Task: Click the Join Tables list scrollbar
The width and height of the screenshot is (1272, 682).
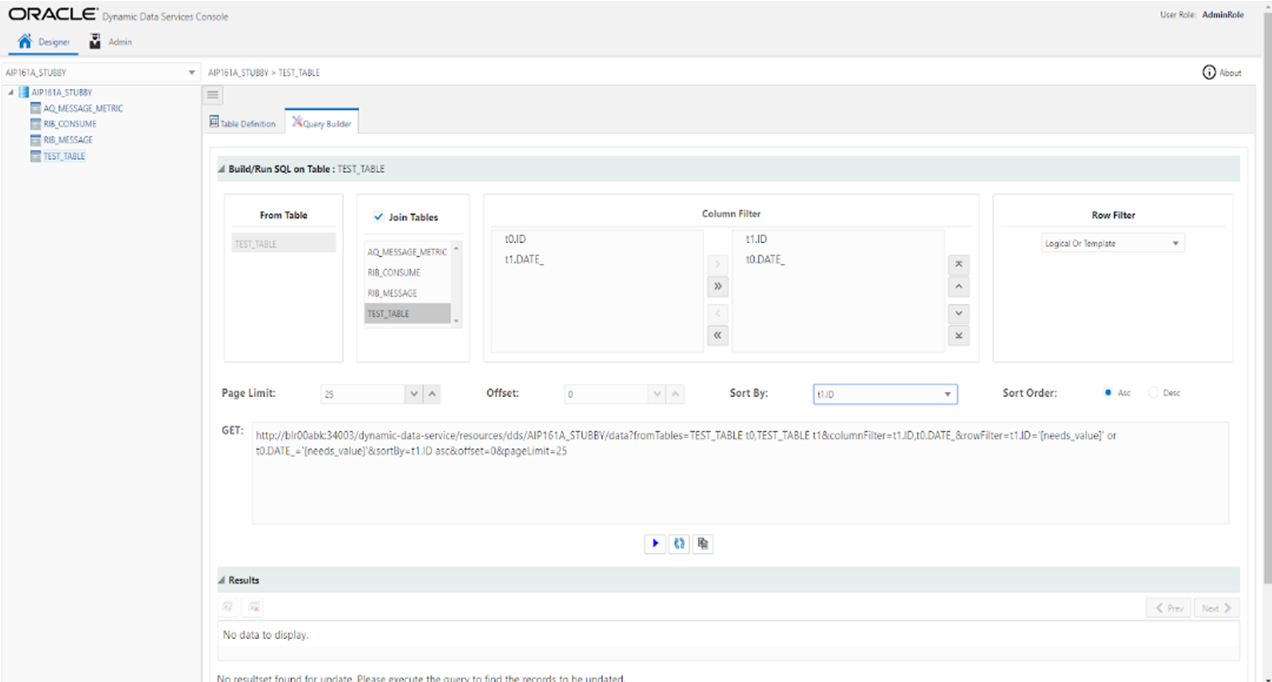Action: 457,283
